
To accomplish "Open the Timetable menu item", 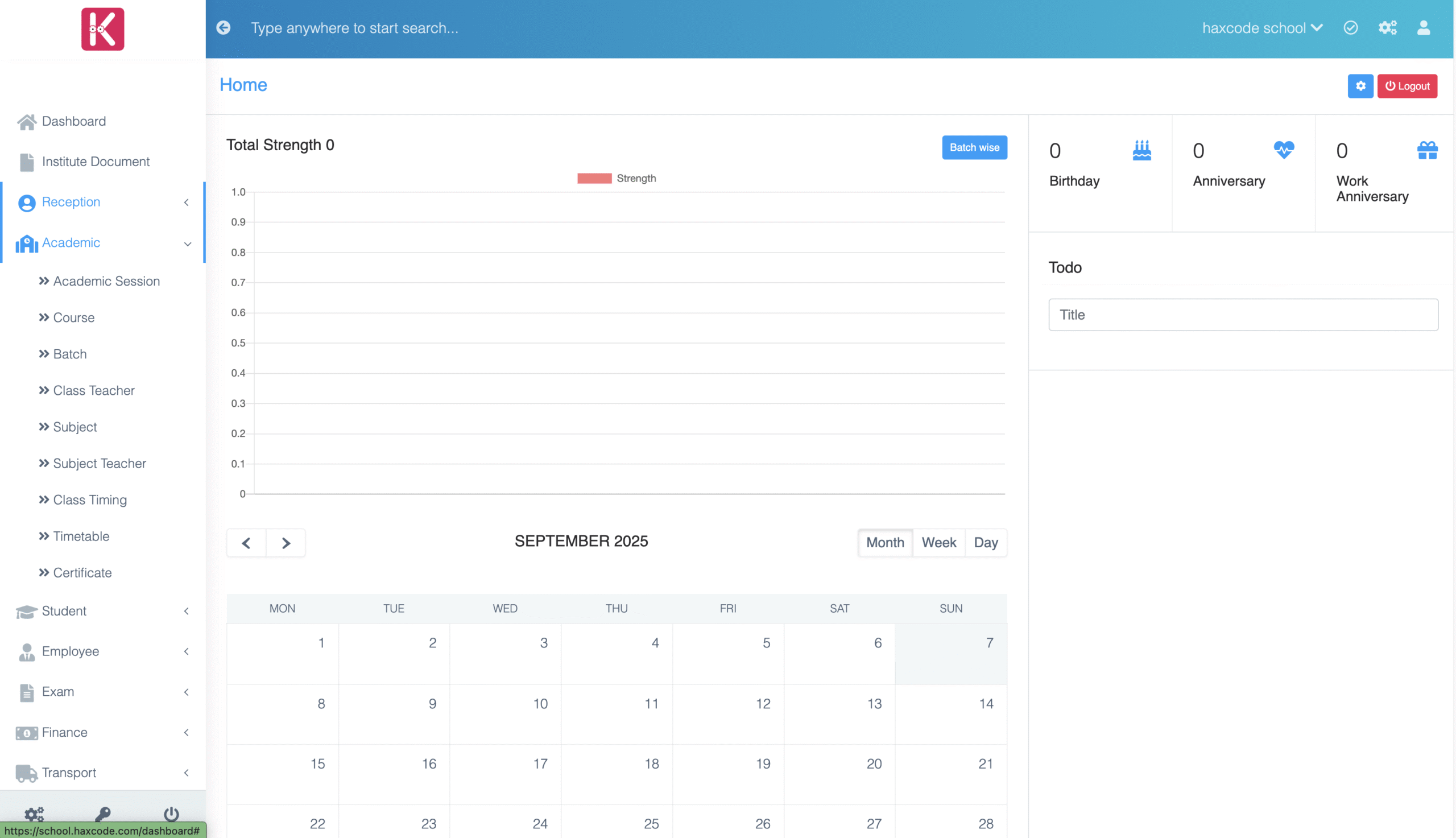I will (x=81, y=536).
